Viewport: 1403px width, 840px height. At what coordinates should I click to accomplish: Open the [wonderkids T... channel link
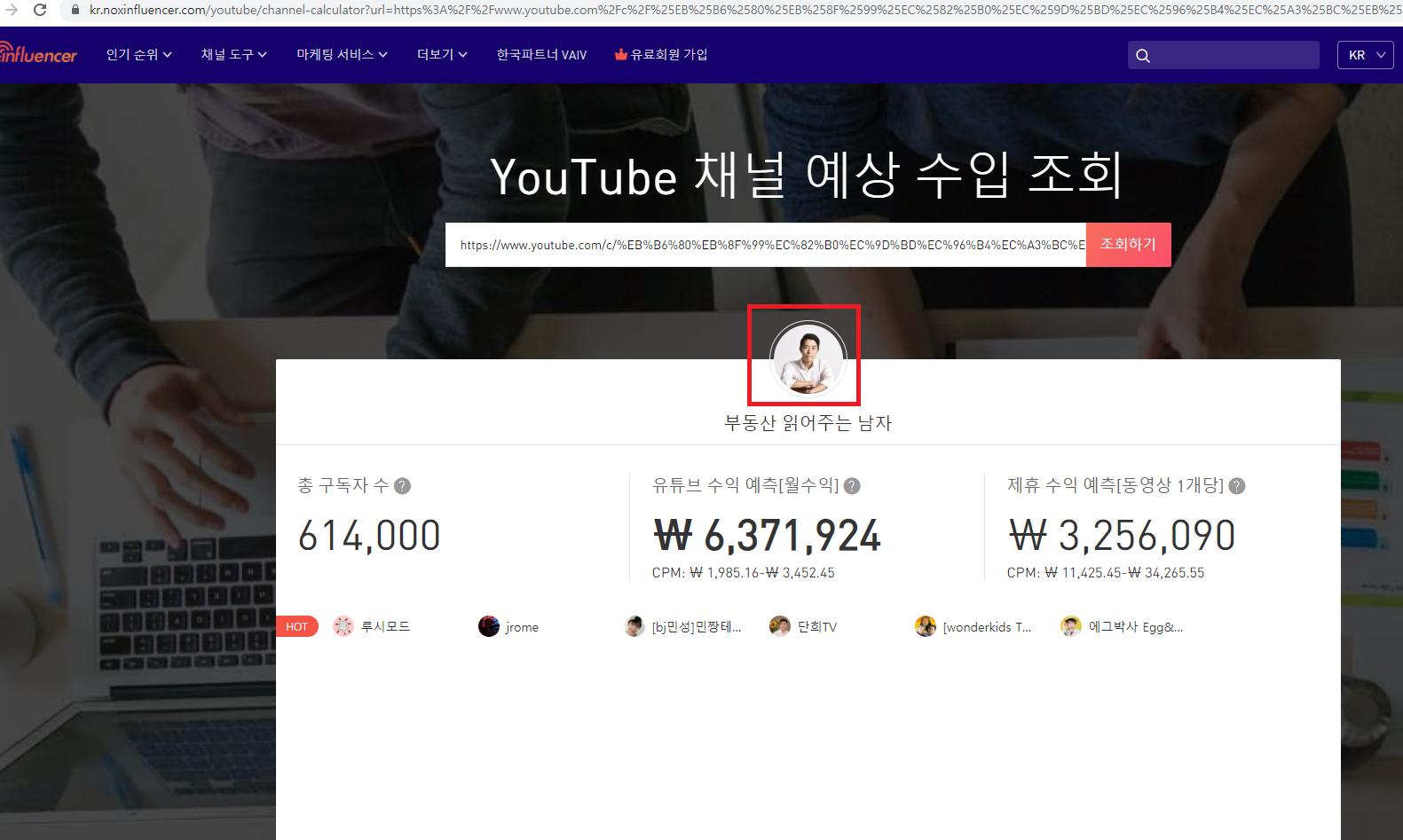988,627
